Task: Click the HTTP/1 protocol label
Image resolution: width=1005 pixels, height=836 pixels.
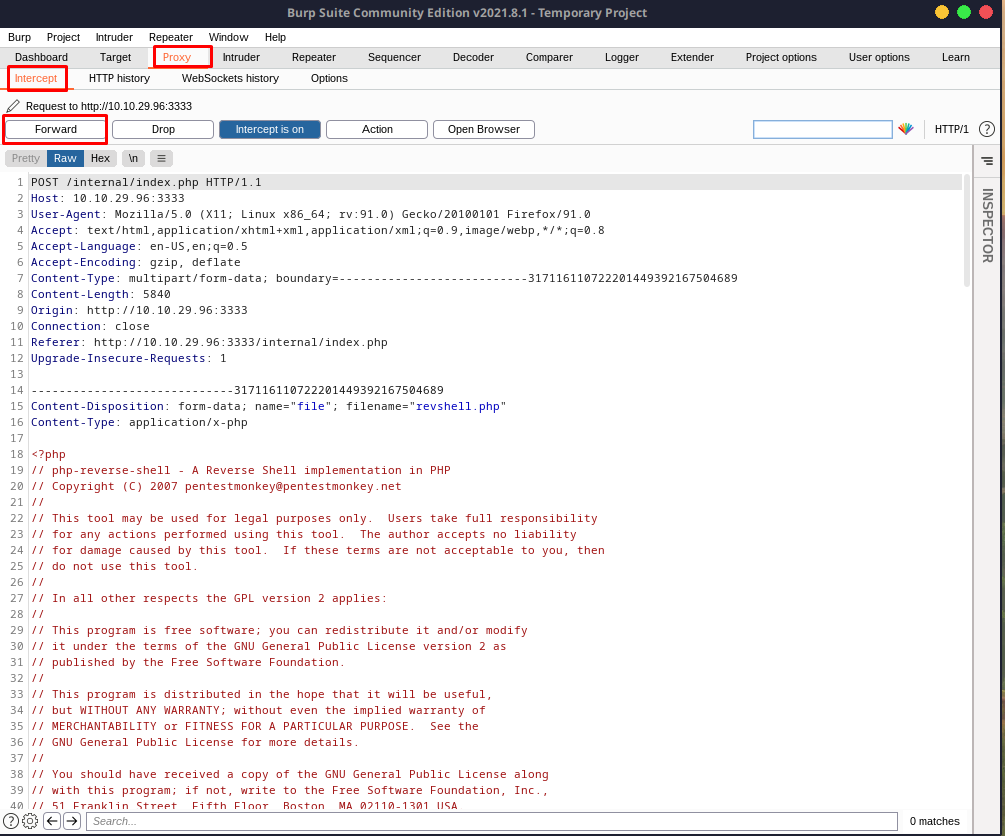Action: (951, 129)
